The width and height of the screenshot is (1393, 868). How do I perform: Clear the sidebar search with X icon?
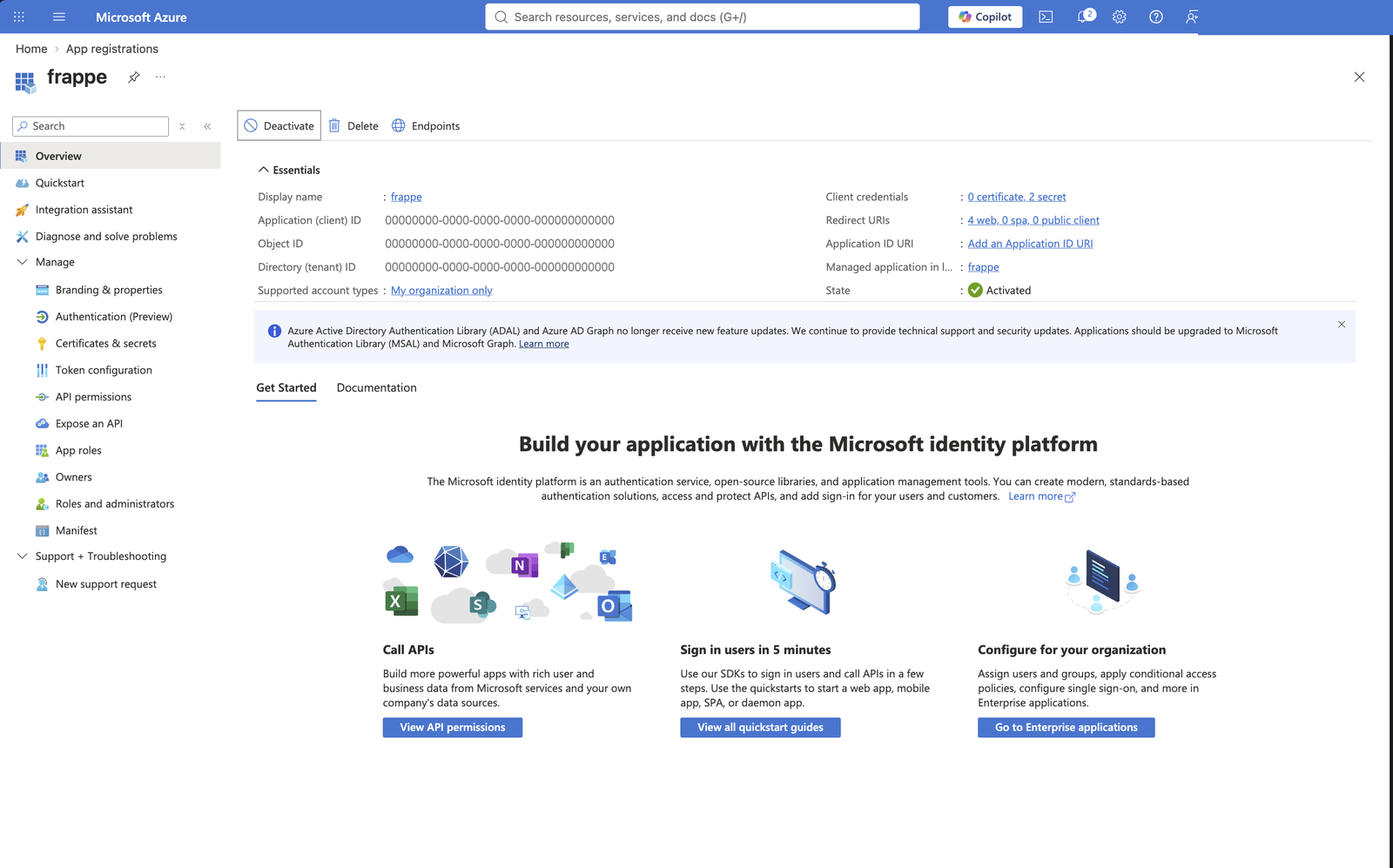[182, 126]
